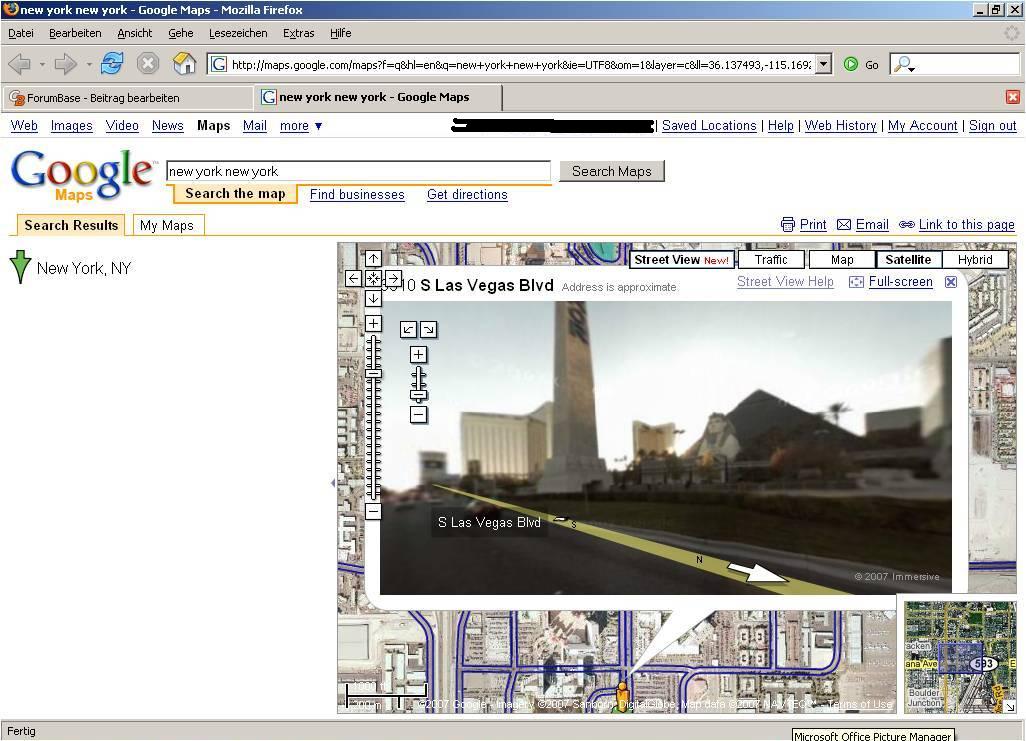Click the Google Maps search input field
Screen dimensions: 1026x741
click(x=359, y=172)
